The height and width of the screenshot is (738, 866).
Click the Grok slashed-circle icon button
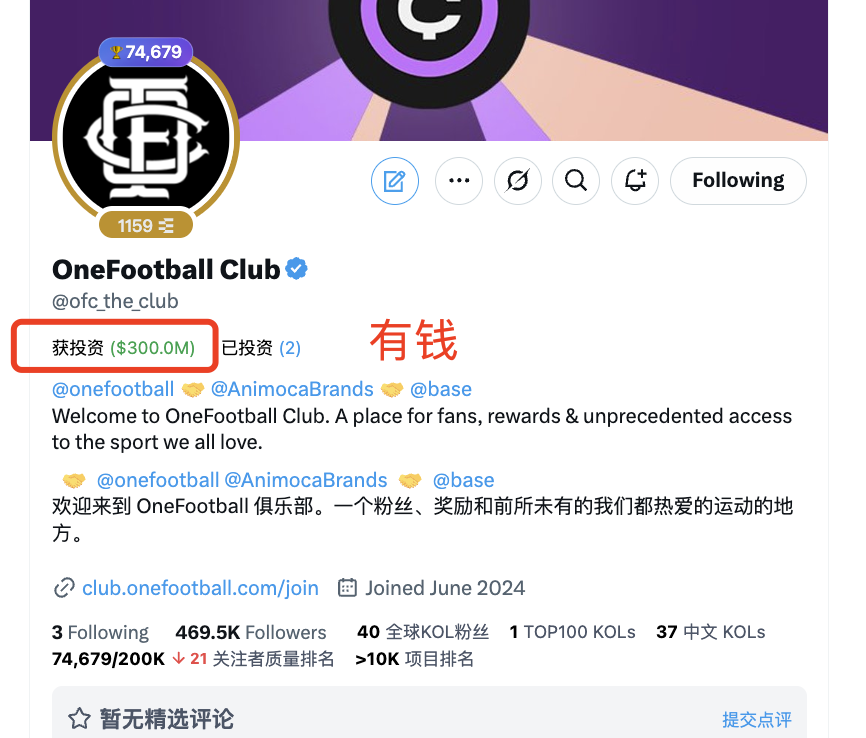tap(518, 181)
